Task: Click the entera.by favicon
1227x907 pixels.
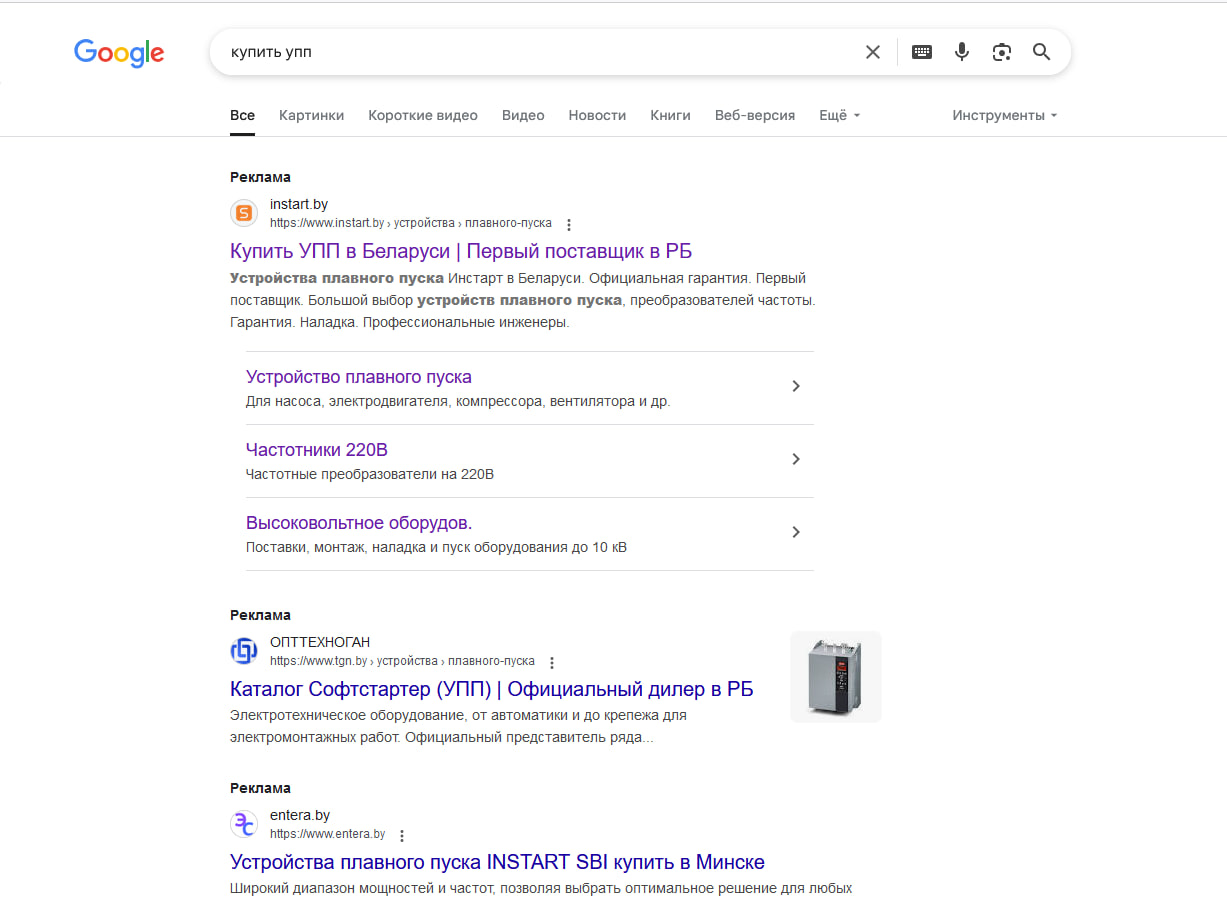Action: pyautogui.click(x=244, y=824)
